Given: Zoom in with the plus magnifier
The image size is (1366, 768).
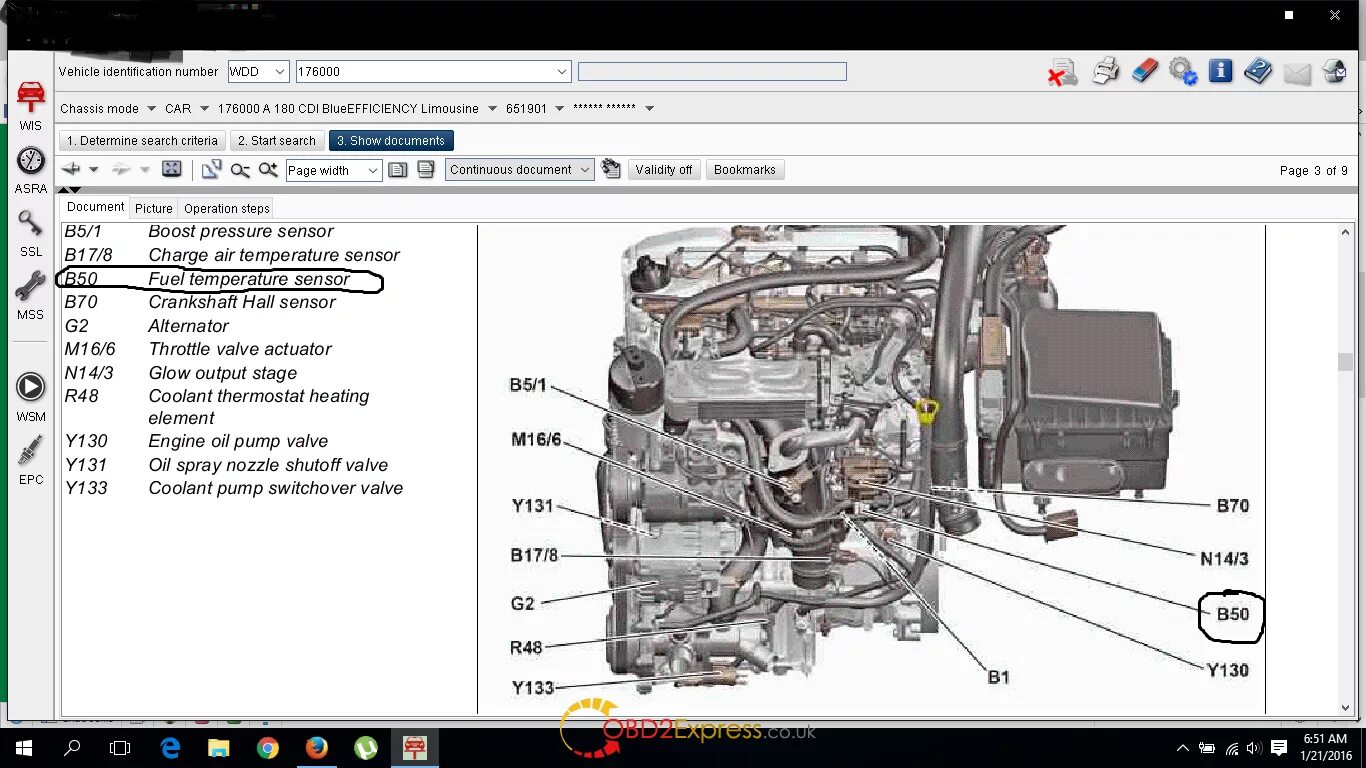Looking at the screenshot, I should pyautogui.click(x=268, y=170).
